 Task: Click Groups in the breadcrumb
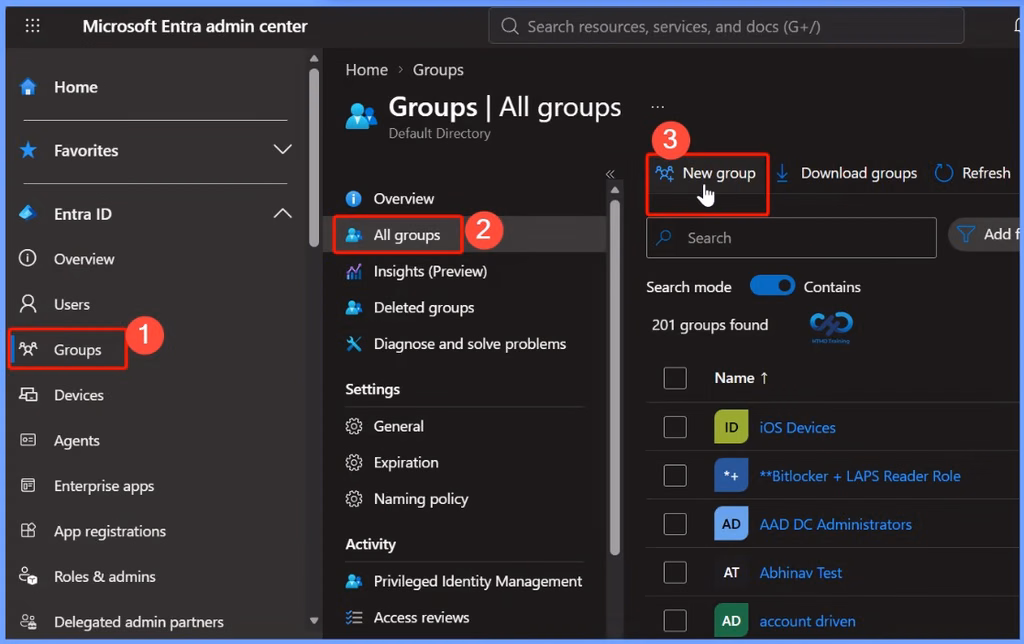tap(438, 70)
